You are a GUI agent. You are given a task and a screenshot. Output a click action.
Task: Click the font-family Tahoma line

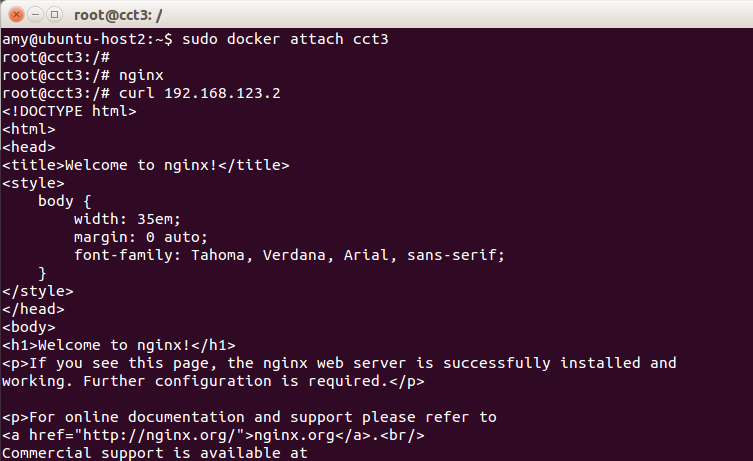(x=289, y=255)
